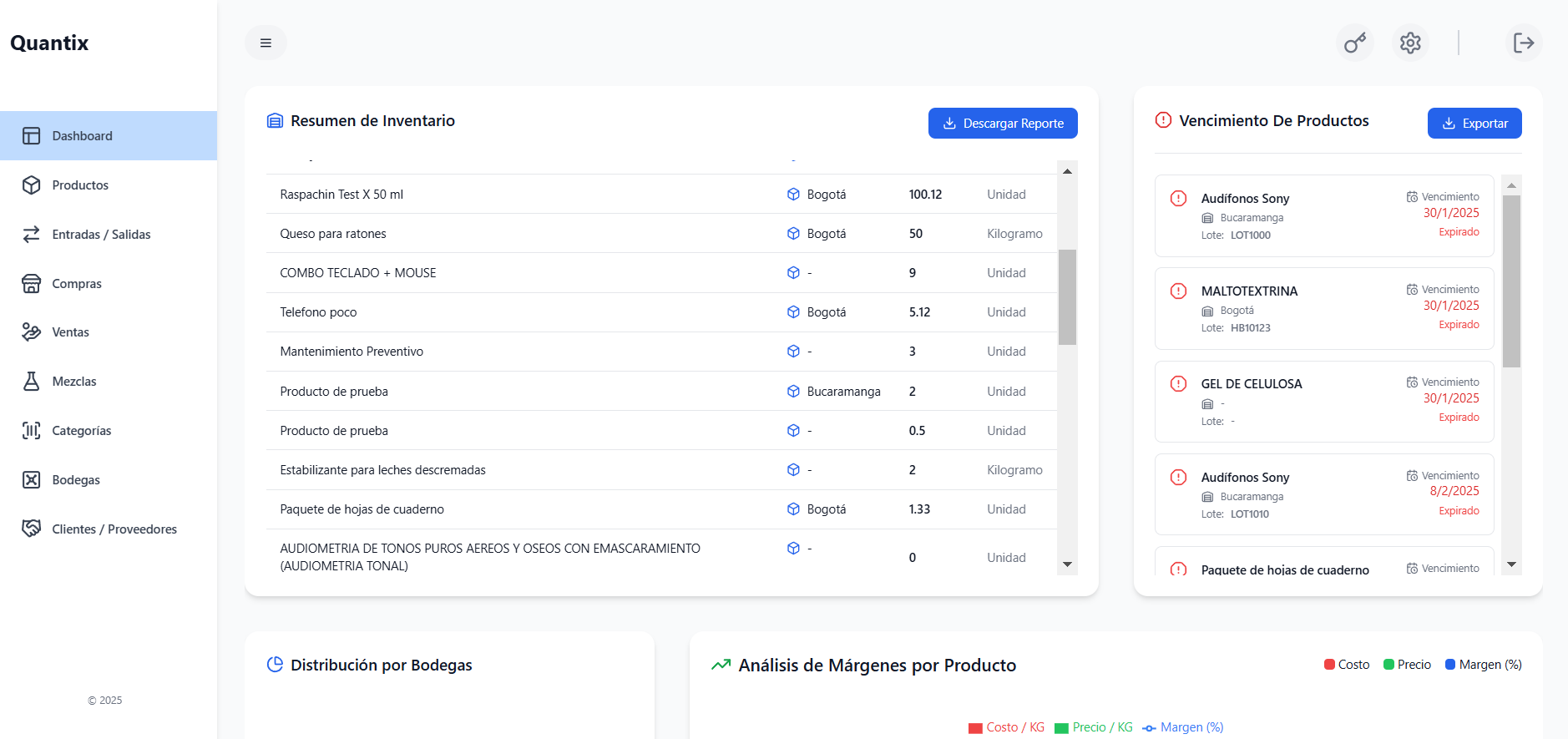Click Mantenimiento Preventivo row
The width and height of the screenshot is (1568, 739).
click(x=661, y=352)
